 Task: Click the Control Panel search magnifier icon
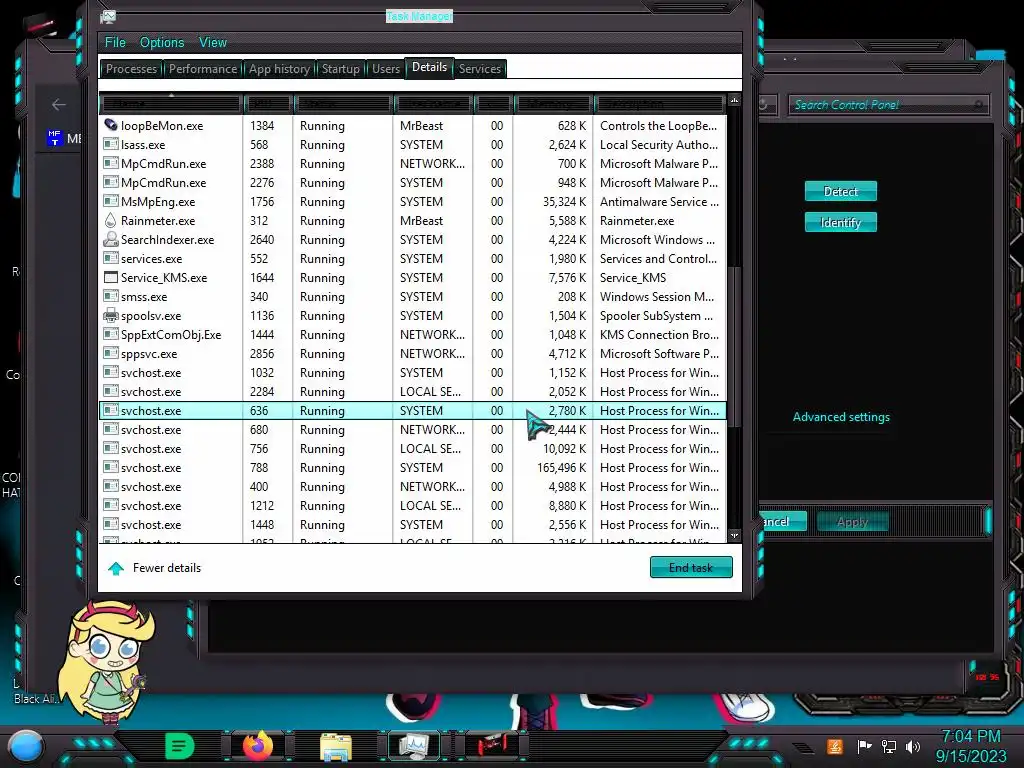pyautogui.click(x=978, y=104)
